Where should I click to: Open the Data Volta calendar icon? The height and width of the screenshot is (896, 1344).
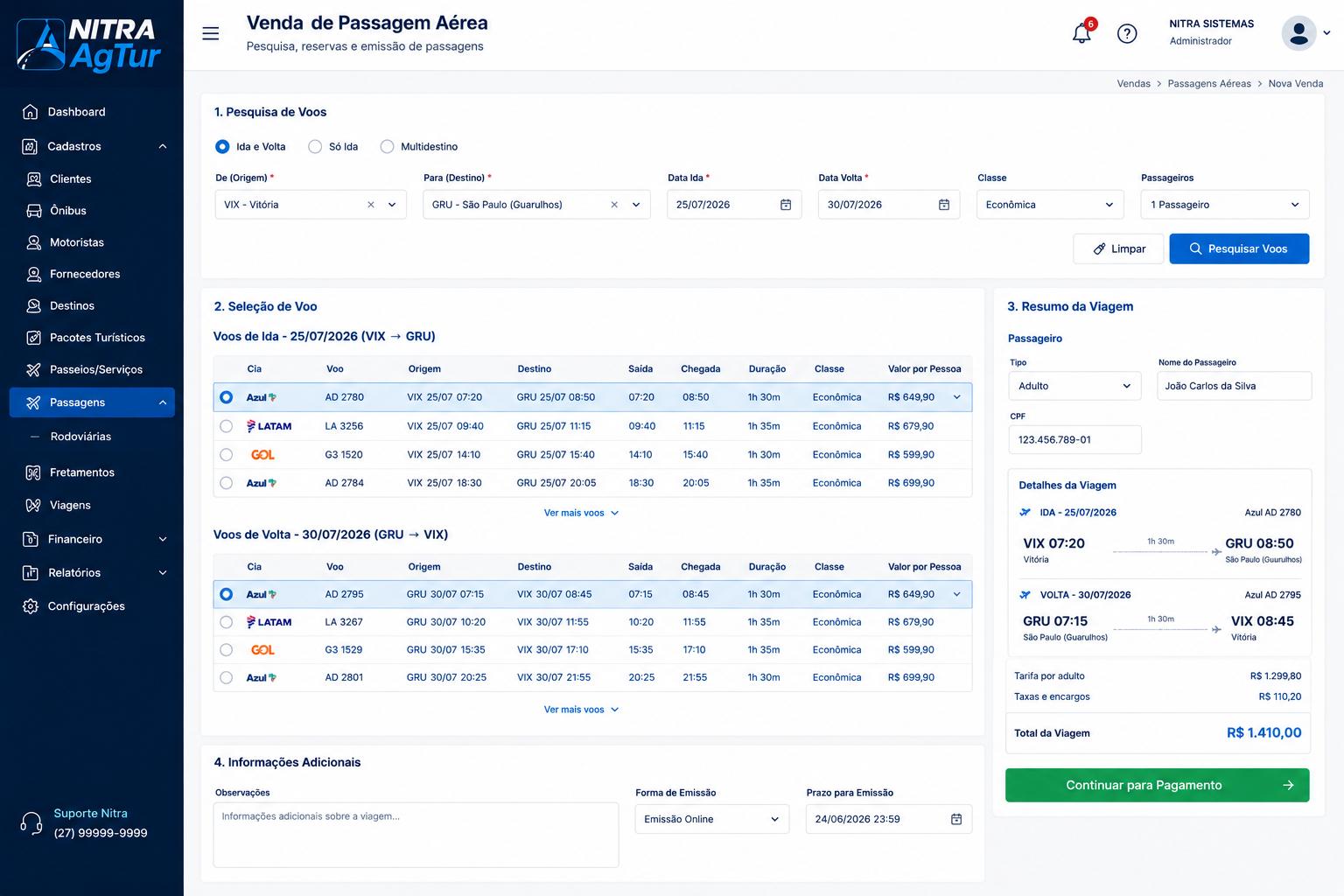(x=944, y=205)
